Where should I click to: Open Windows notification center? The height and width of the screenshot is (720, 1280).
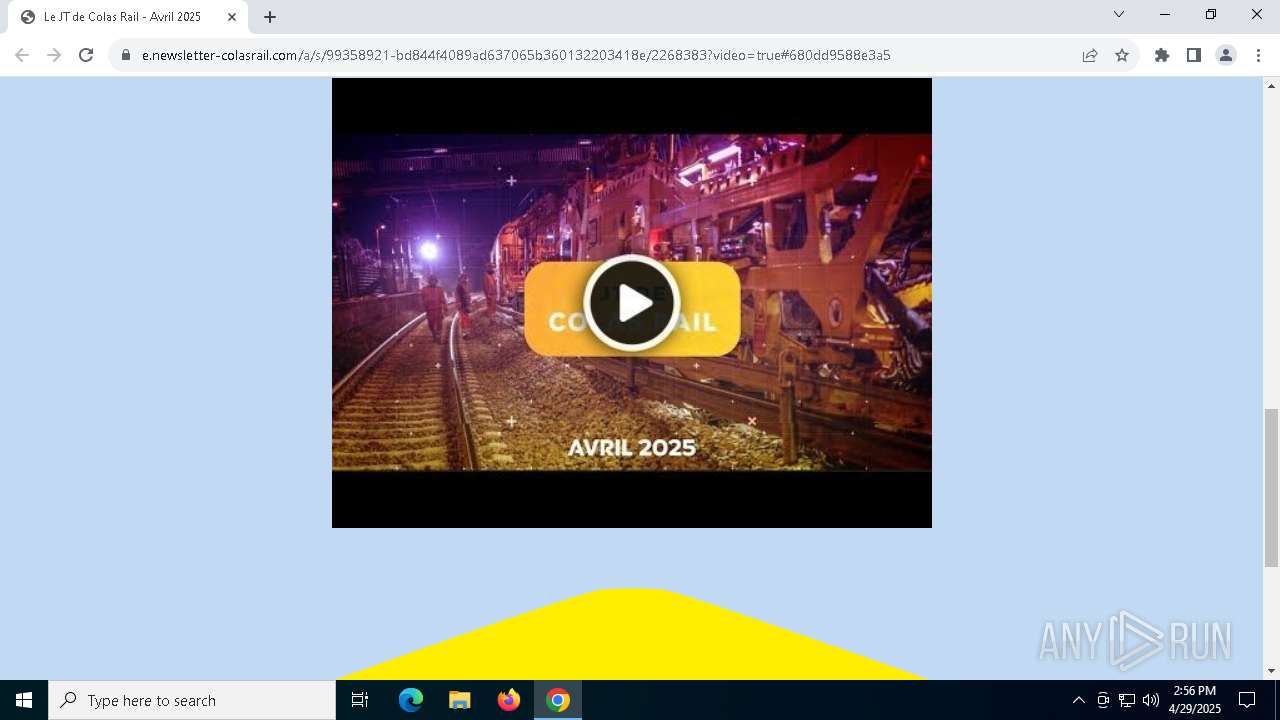pyautogui.click(x=1247, y=700)
